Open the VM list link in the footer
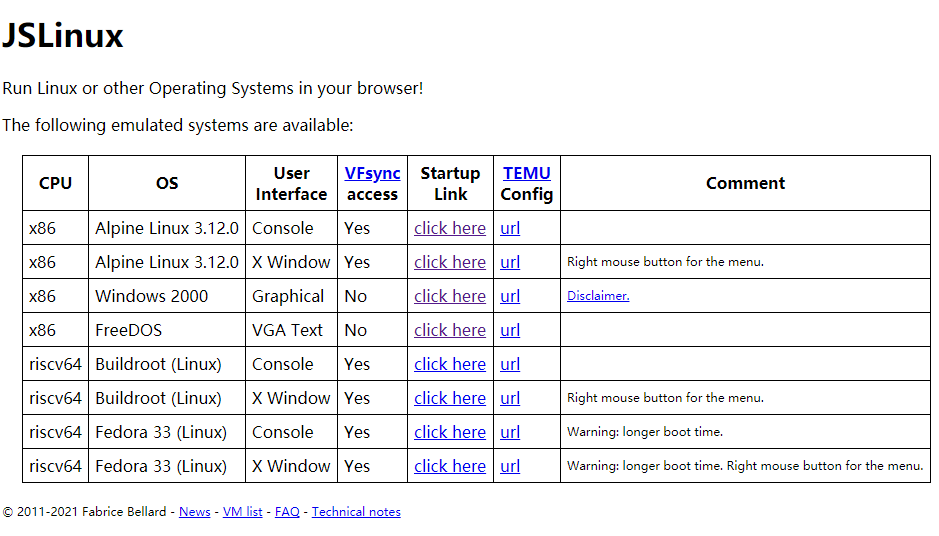This screenshot has height=536, width=939. click(x=243, y=512)
